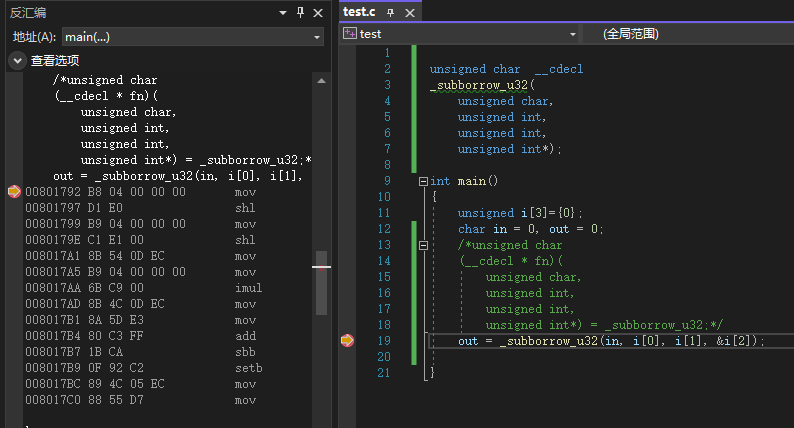Close the 反汇编 disassembly panel
Viewport: 794px width, 428px height.
(319, 13)
